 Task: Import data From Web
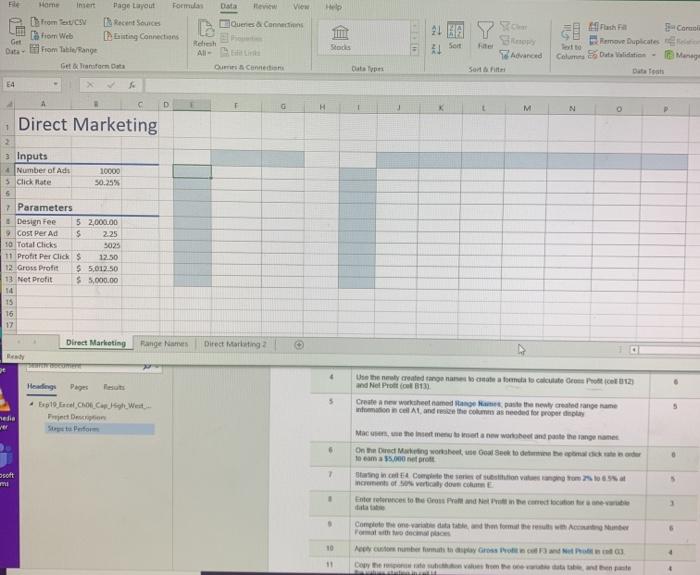[52, 36]
